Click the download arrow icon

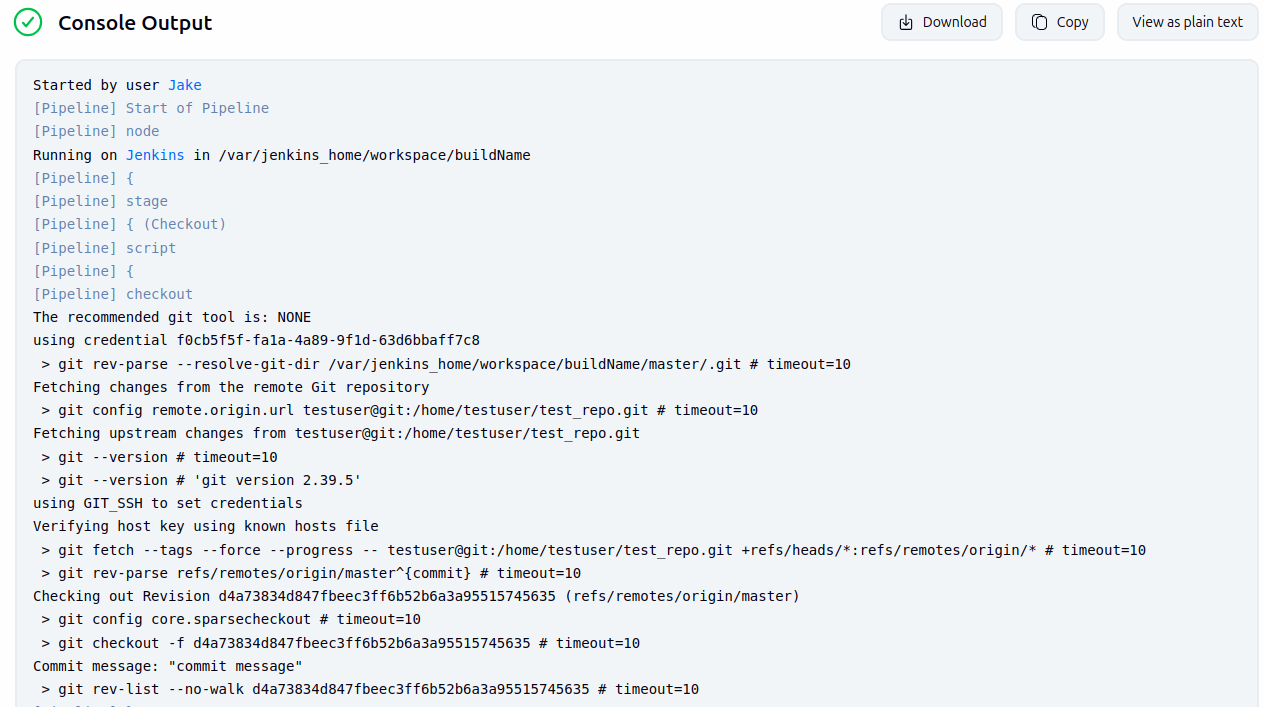[906, 22]
